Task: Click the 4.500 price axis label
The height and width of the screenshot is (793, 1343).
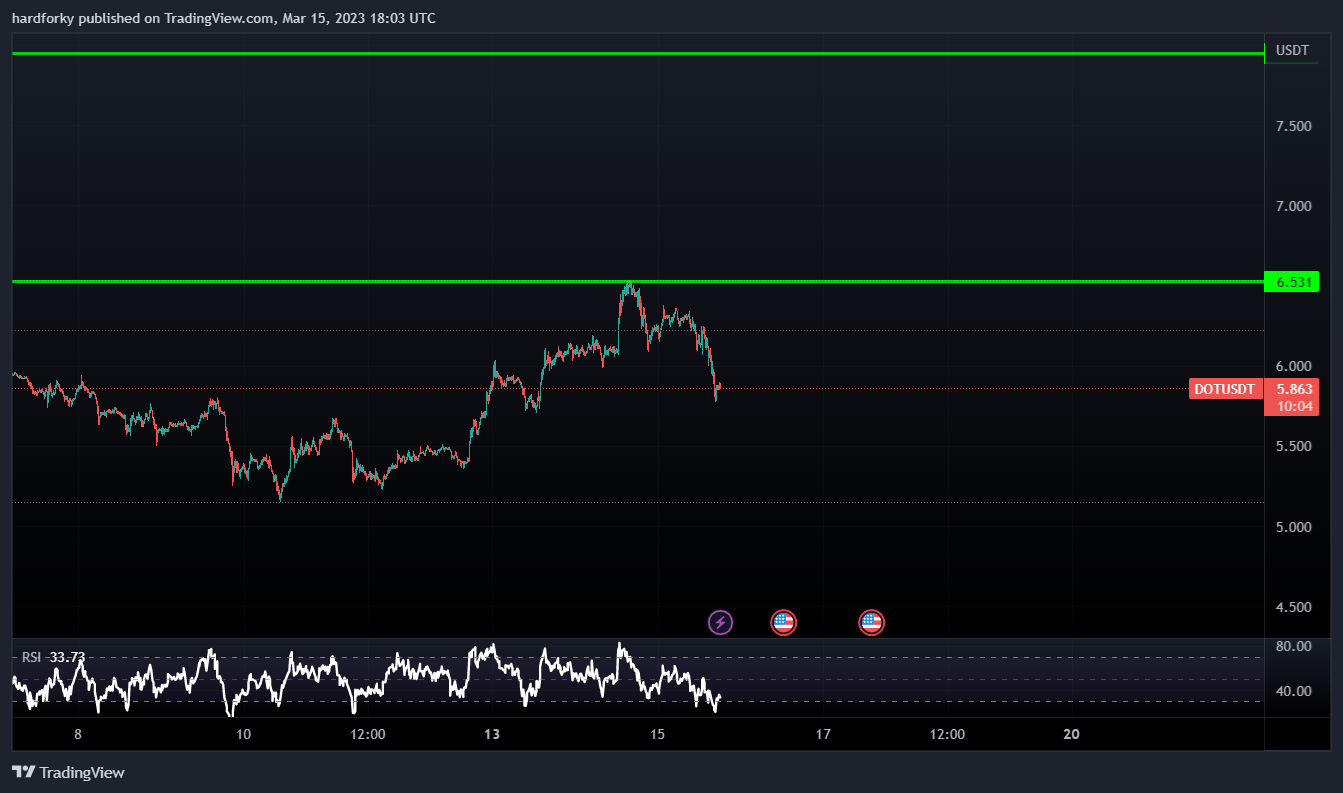Action: coord(1293,607)
